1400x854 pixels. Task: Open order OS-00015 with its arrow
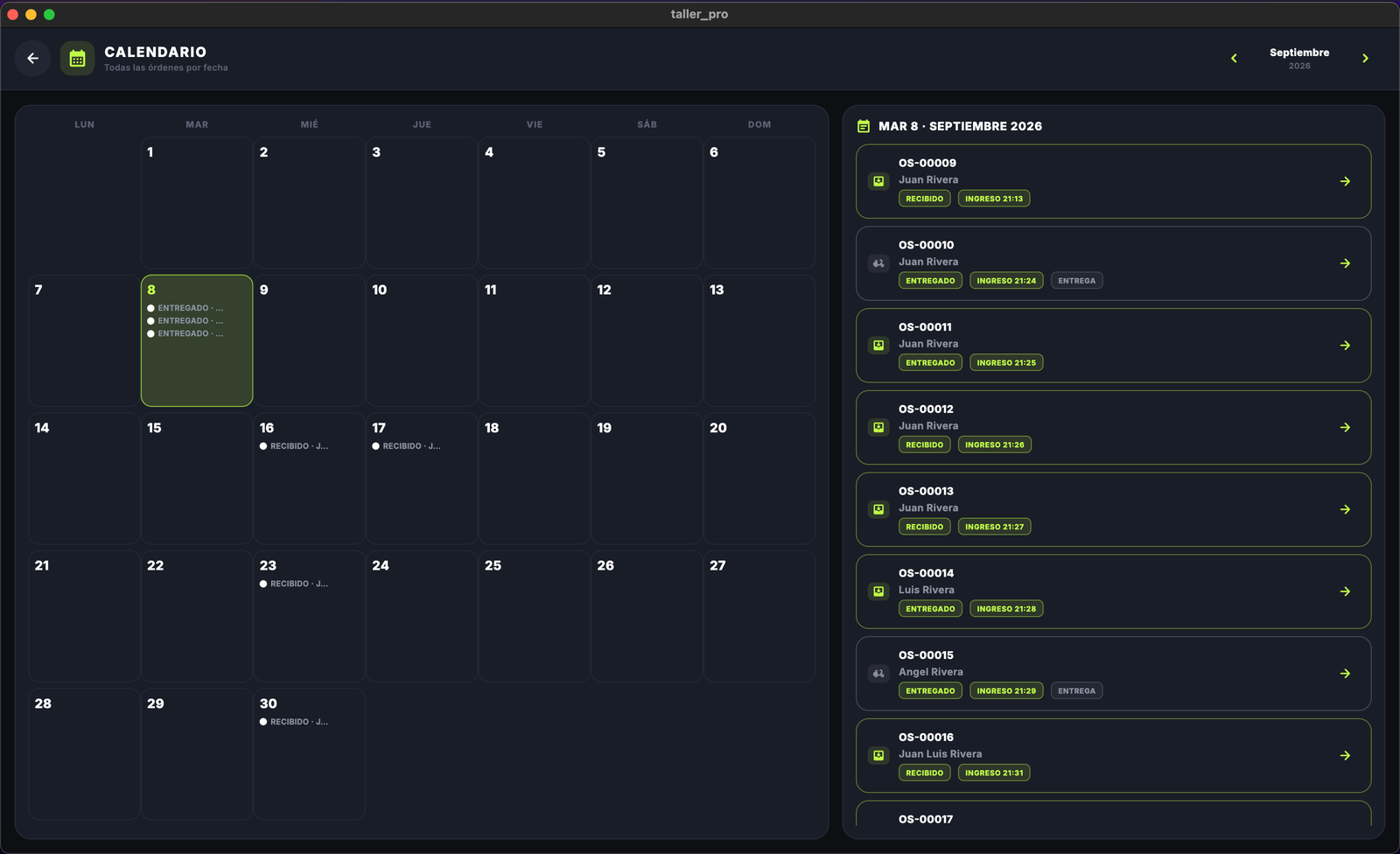click(1345, 674)
